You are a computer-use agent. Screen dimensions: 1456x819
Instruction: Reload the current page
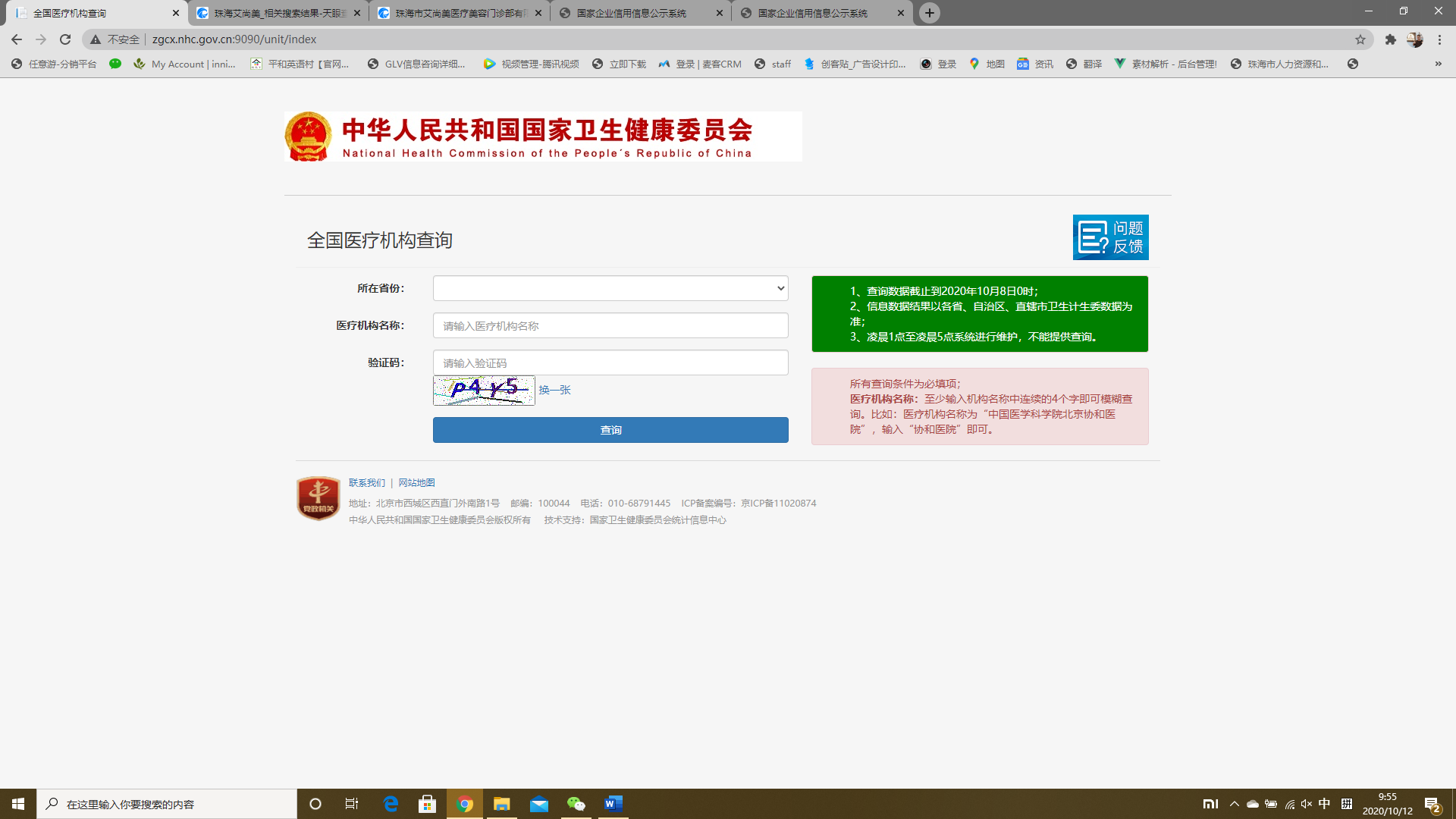coord(65,39)
